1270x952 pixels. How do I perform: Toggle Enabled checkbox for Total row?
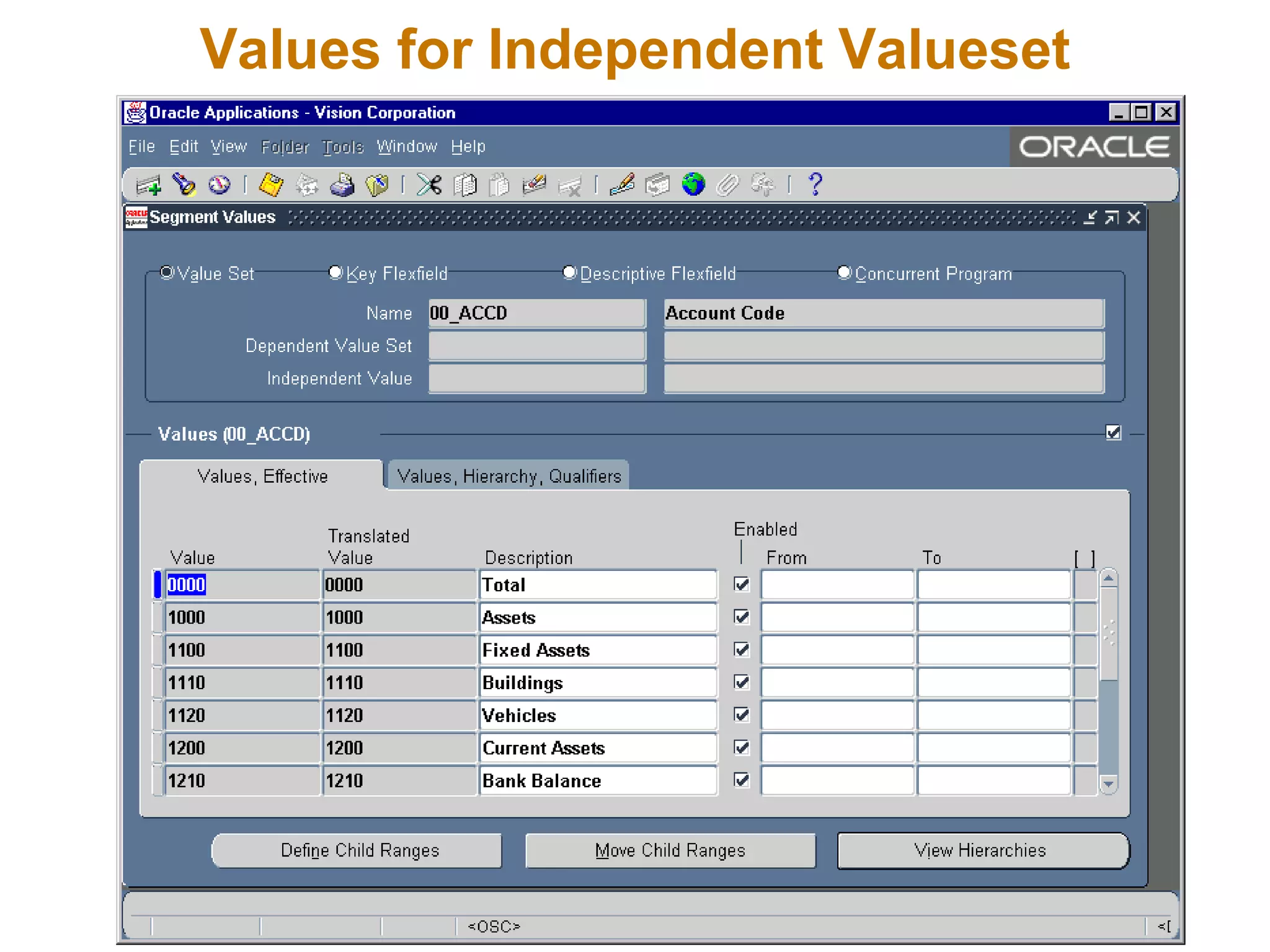[742, 584]
